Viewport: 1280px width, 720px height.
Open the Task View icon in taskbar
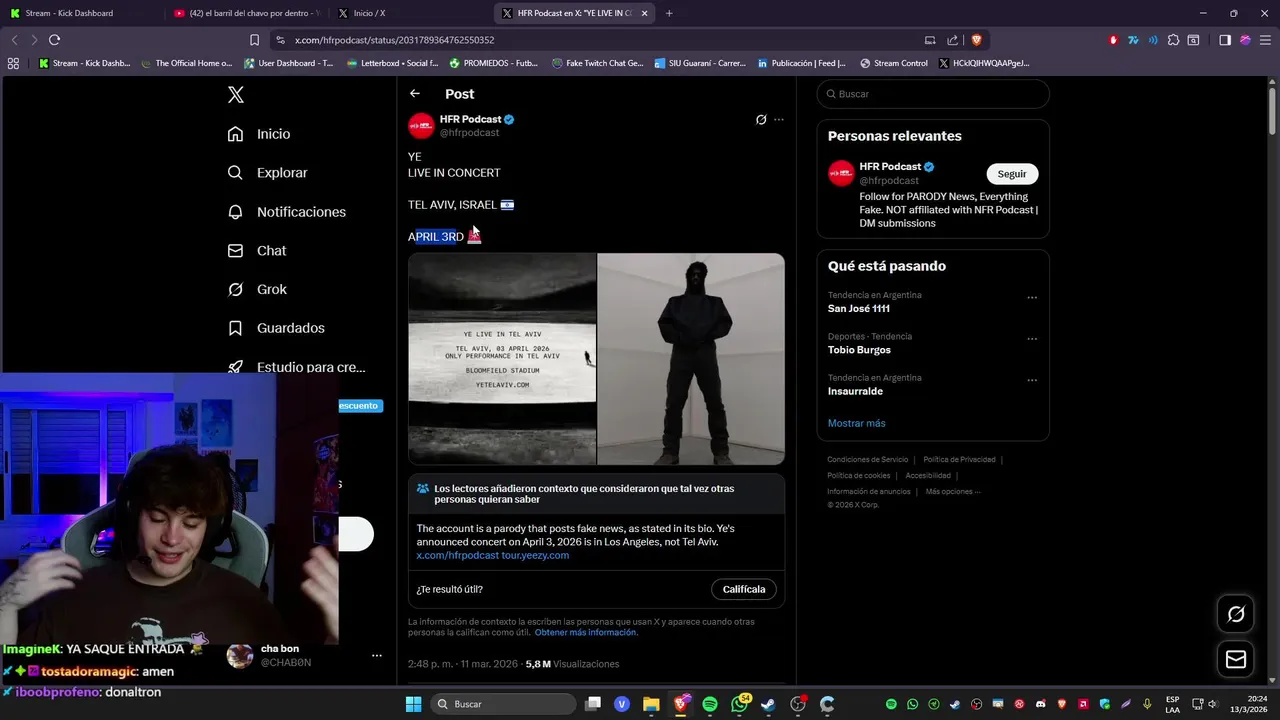(x=593, y=704)
